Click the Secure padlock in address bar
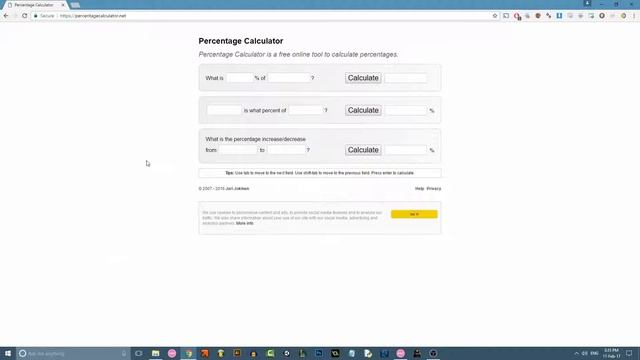 [36, 16]
